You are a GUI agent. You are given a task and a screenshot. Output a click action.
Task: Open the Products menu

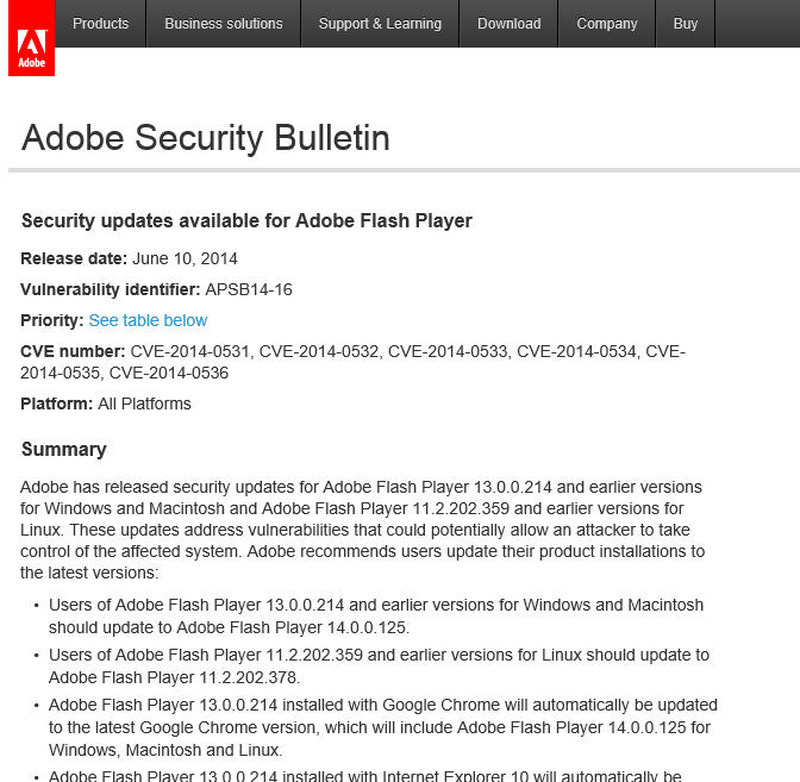(x=100, y=23)
